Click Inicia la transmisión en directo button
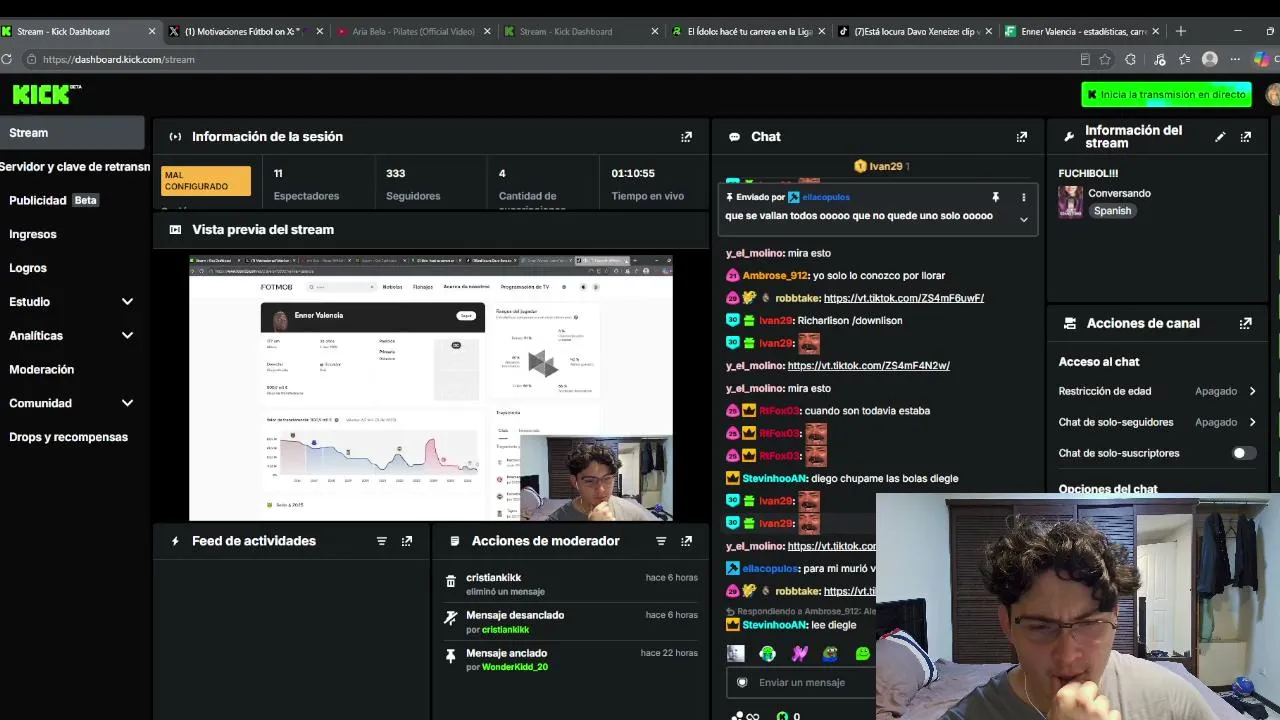 coord(1166,94)
